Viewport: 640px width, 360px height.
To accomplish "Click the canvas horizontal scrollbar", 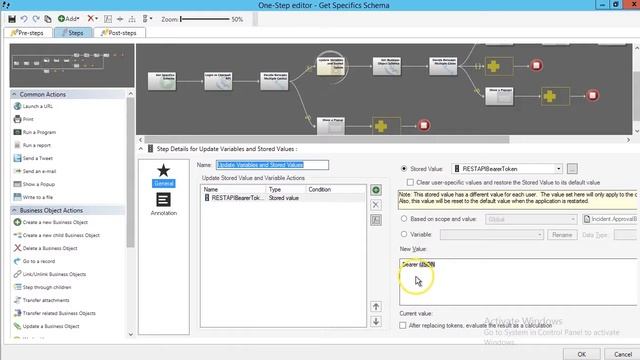I will 327,140.
